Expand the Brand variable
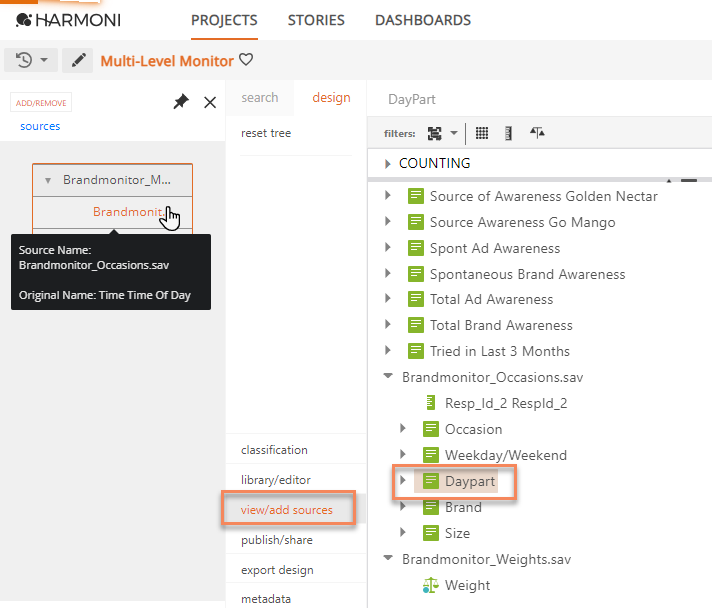Viewport: 712px width, 608px height. pyautogui.click(x=403, y=506)
